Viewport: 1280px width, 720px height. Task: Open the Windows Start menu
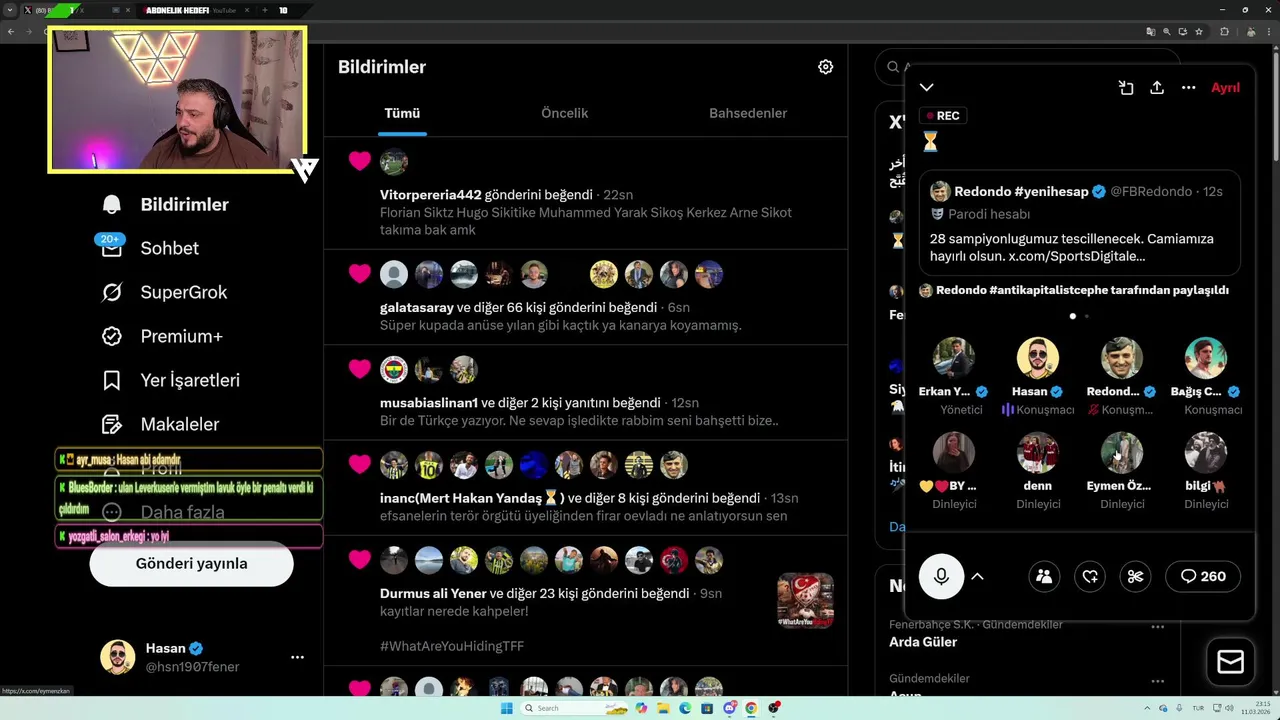point(506,708)
